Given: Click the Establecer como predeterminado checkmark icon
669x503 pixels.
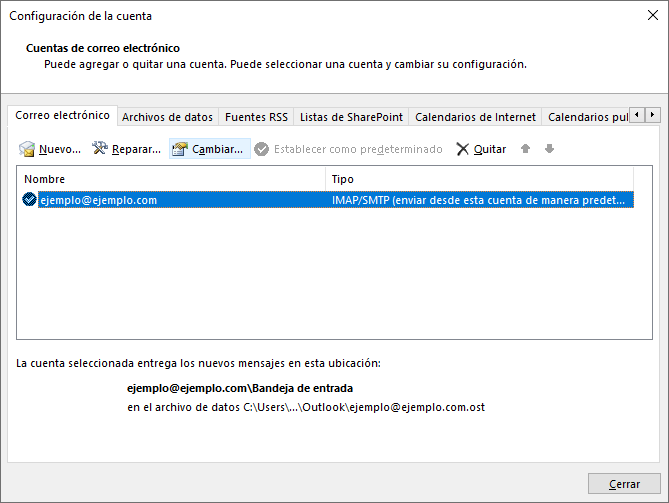Looking at the screenshot, I should pos(262,149).
